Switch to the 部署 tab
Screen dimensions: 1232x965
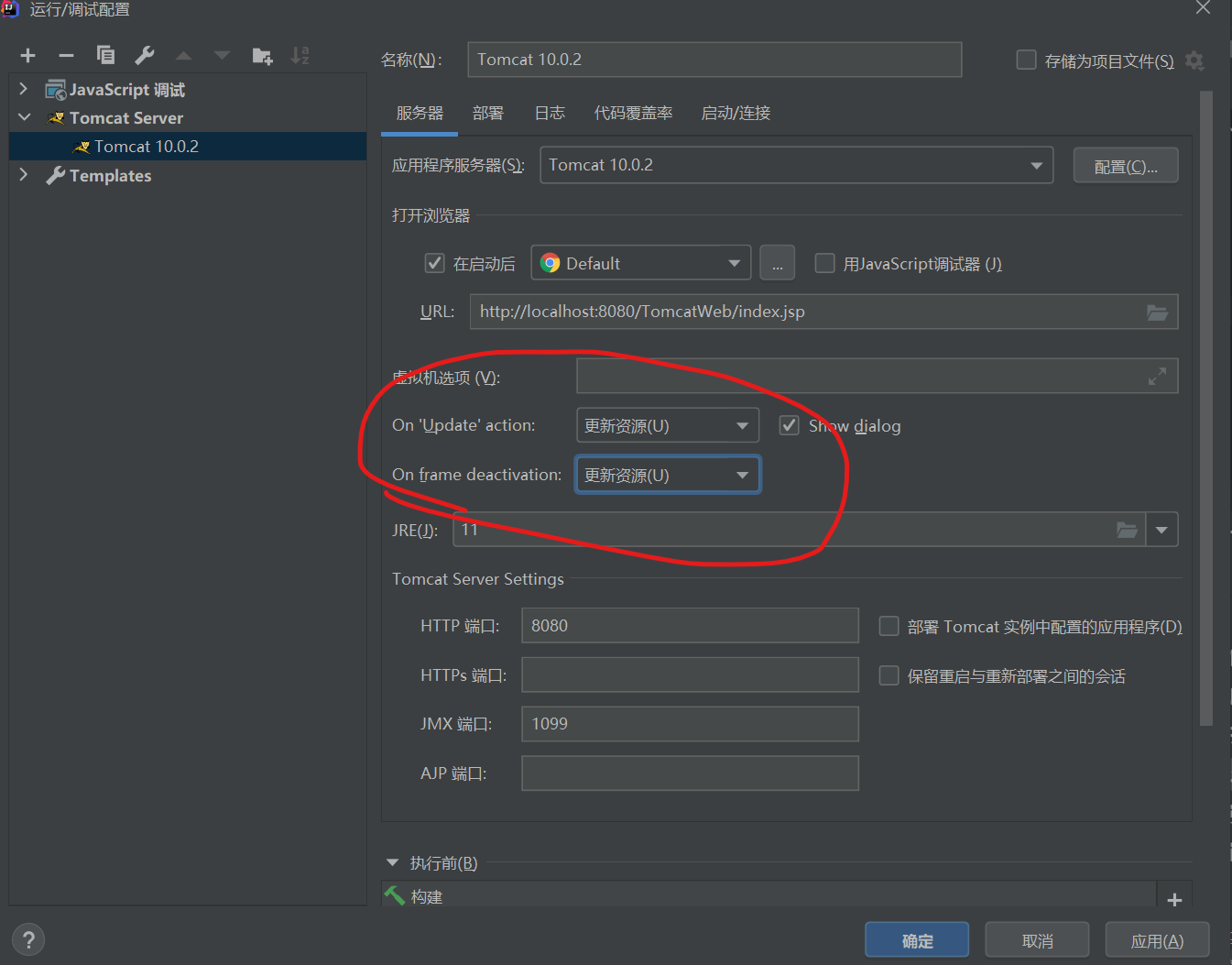[488, 113]
